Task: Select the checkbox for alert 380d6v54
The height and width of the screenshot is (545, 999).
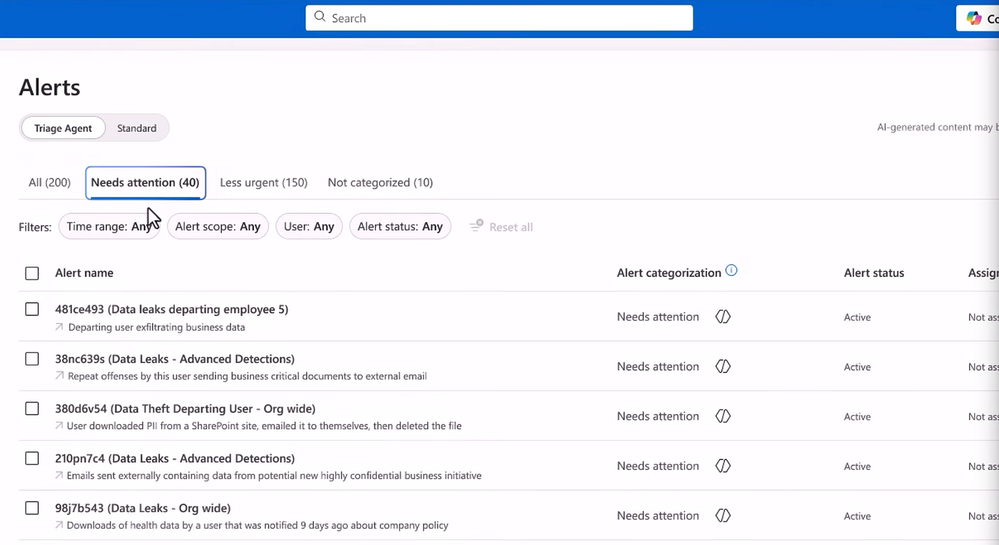Action: [32, 409]
